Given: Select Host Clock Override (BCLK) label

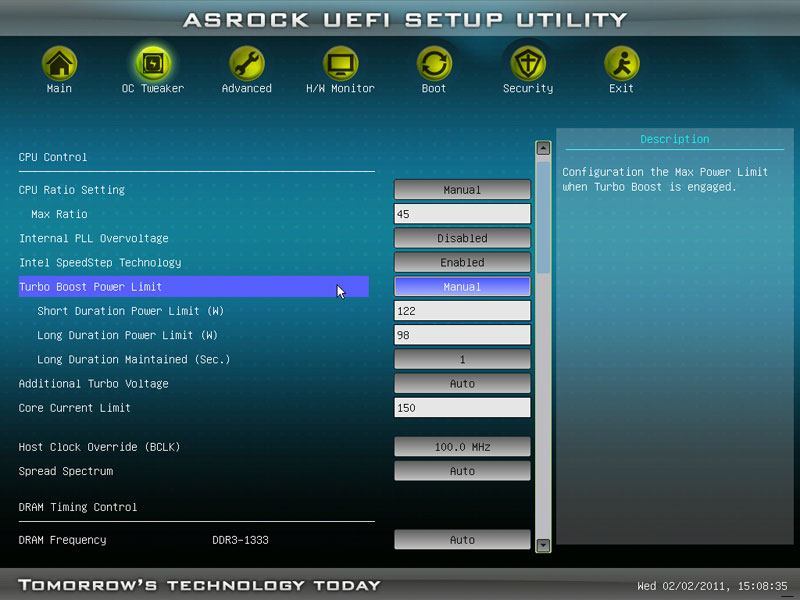Looking at the screenshot, I should pyautogui.click(x=99, y=447).
